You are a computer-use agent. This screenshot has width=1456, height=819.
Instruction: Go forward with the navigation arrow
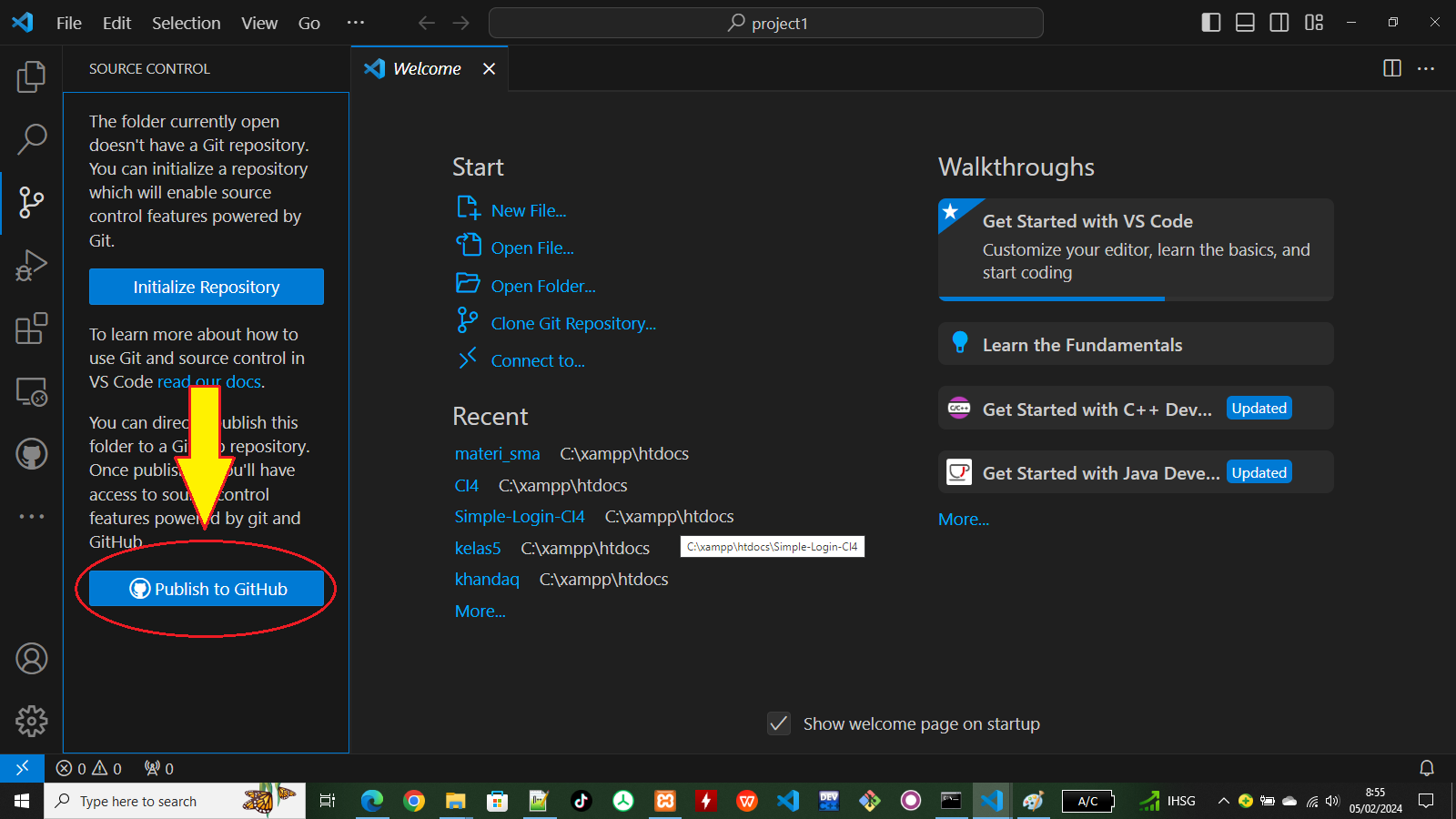pos(461,23)
